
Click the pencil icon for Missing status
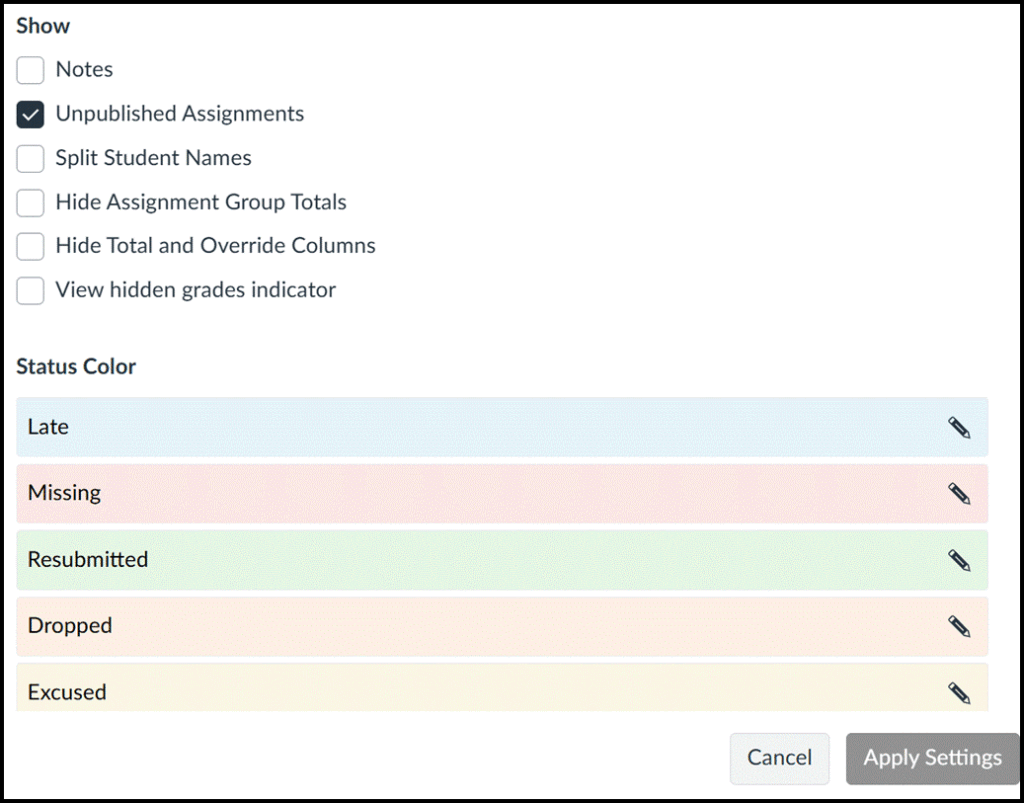959,494
